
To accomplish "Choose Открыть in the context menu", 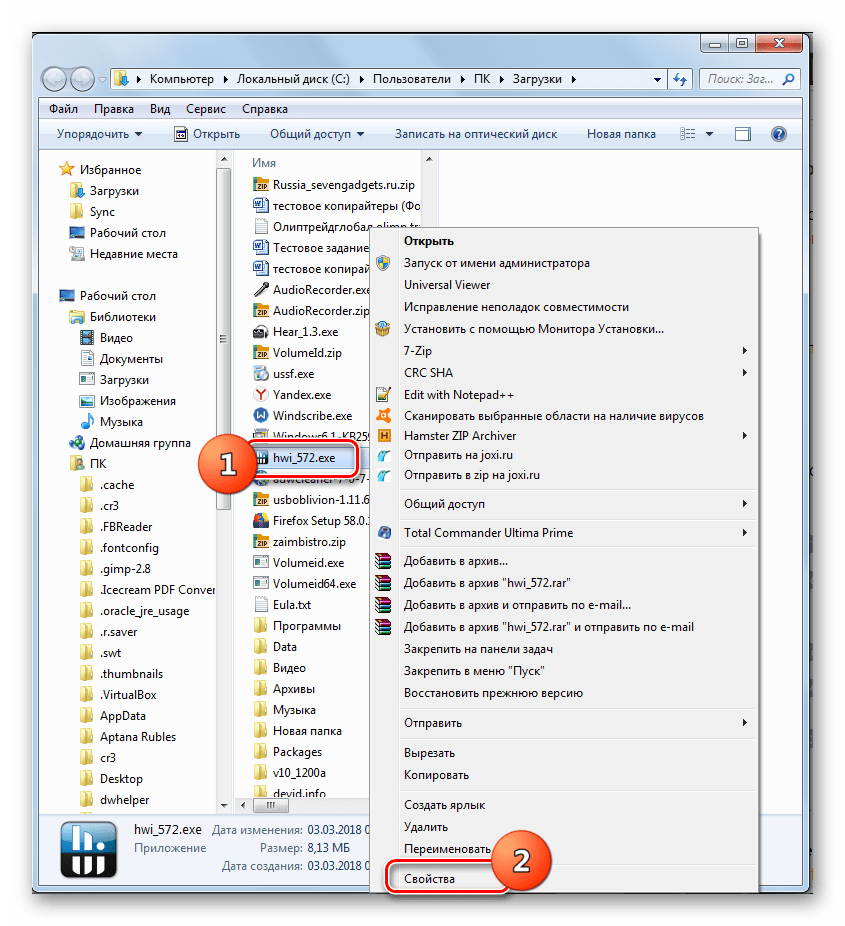I will tap(429, 241).
